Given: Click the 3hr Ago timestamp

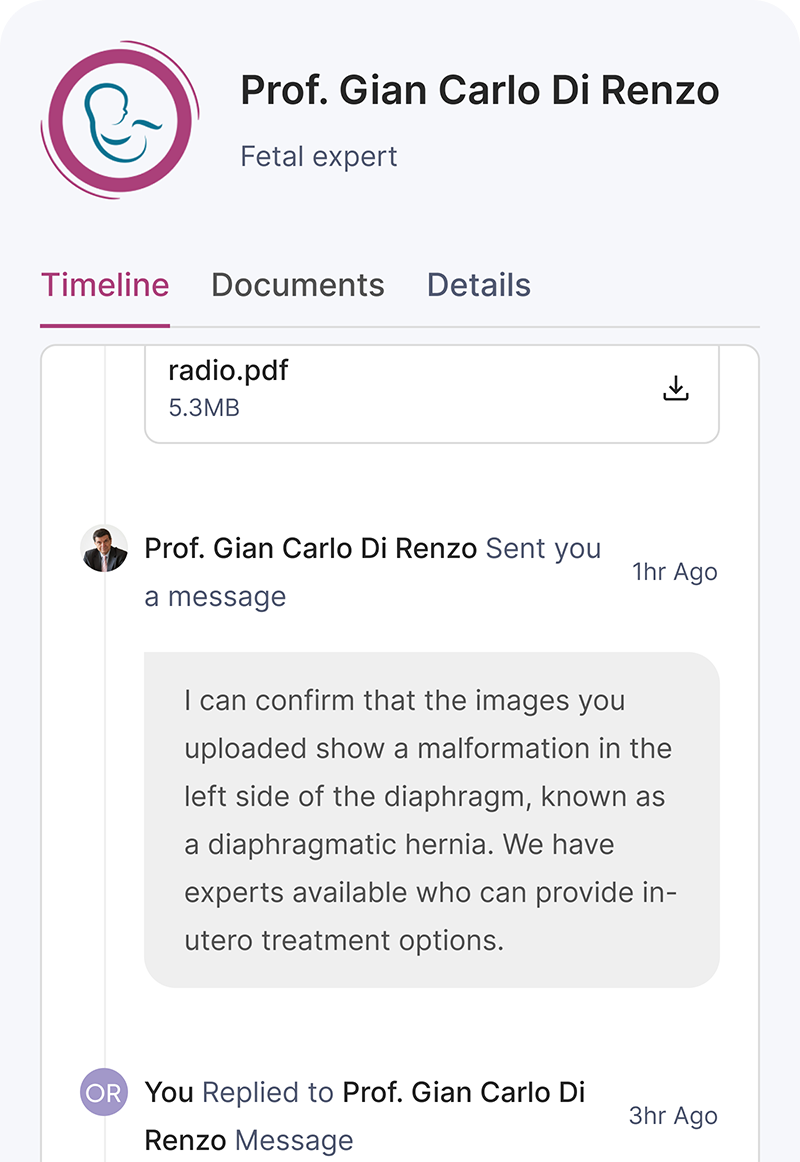Looking at the screenshot, I should pyautogui.click(x=672, y=1115).
